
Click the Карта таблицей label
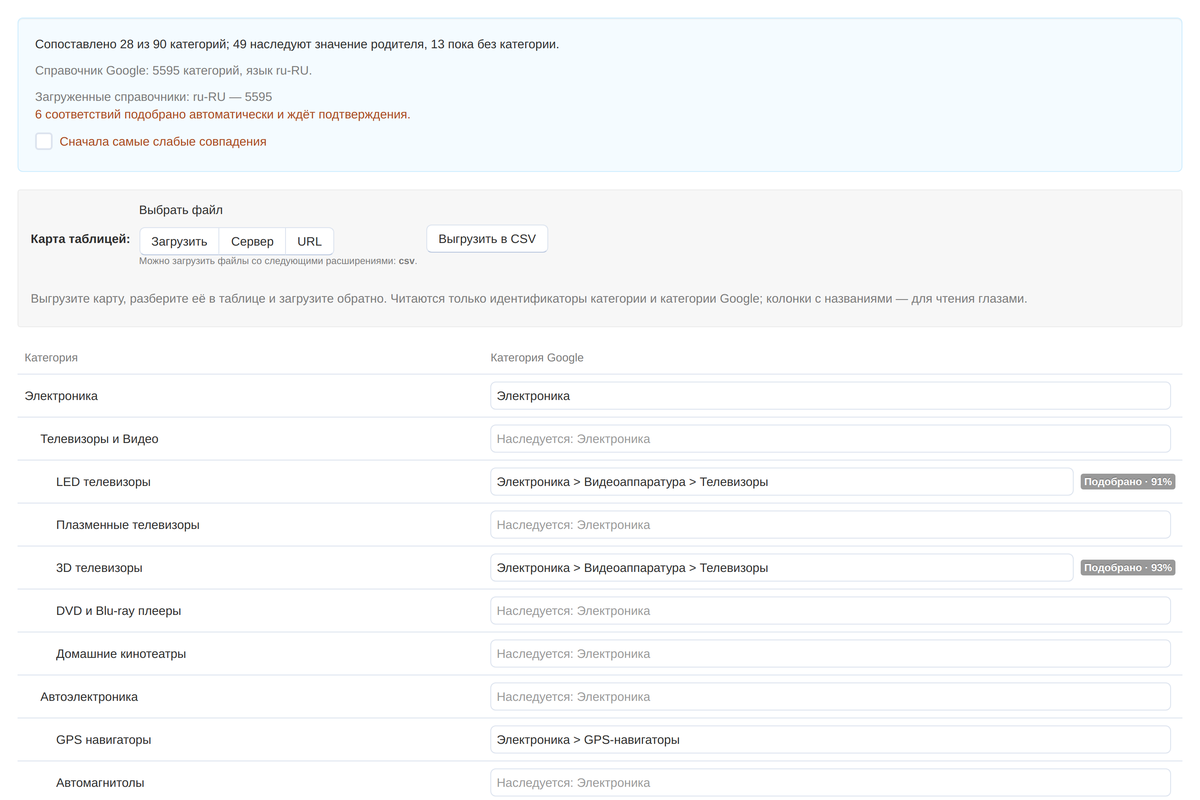click(x=81, y=239)
